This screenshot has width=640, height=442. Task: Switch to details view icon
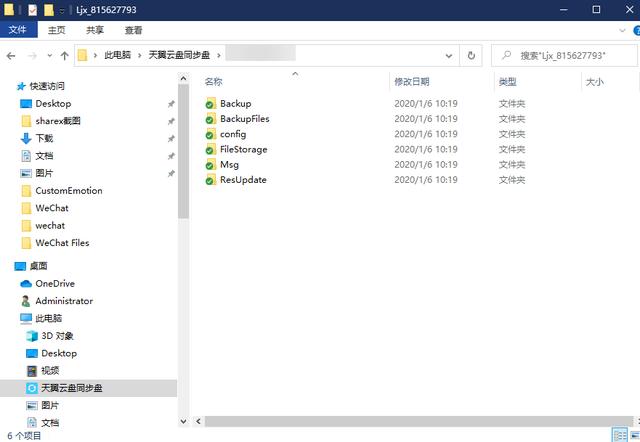tap(620, 435)
